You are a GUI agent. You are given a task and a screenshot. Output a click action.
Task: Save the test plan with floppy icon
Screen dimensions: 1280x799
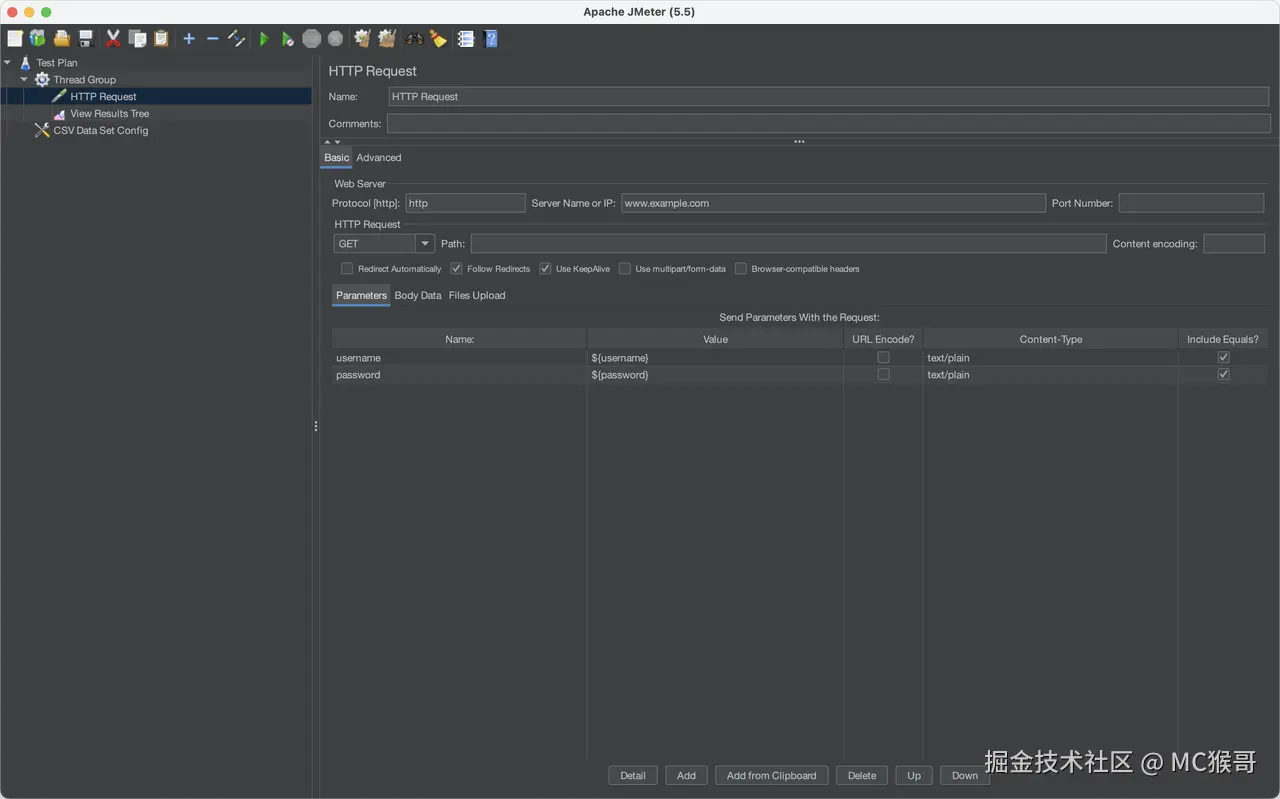tap(86, 39)
